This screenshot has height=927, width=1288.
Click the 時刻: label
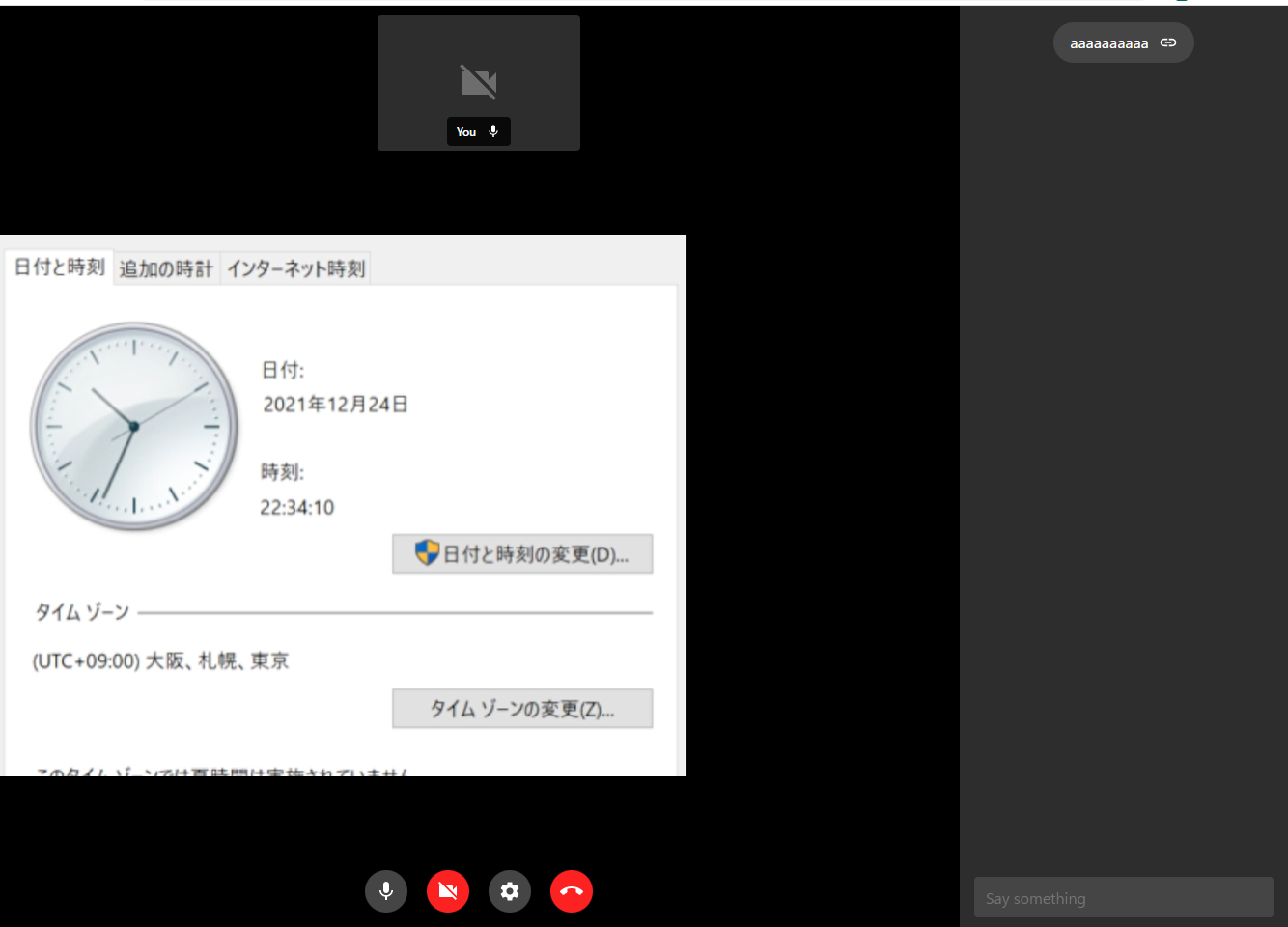[x=282, y=472]
